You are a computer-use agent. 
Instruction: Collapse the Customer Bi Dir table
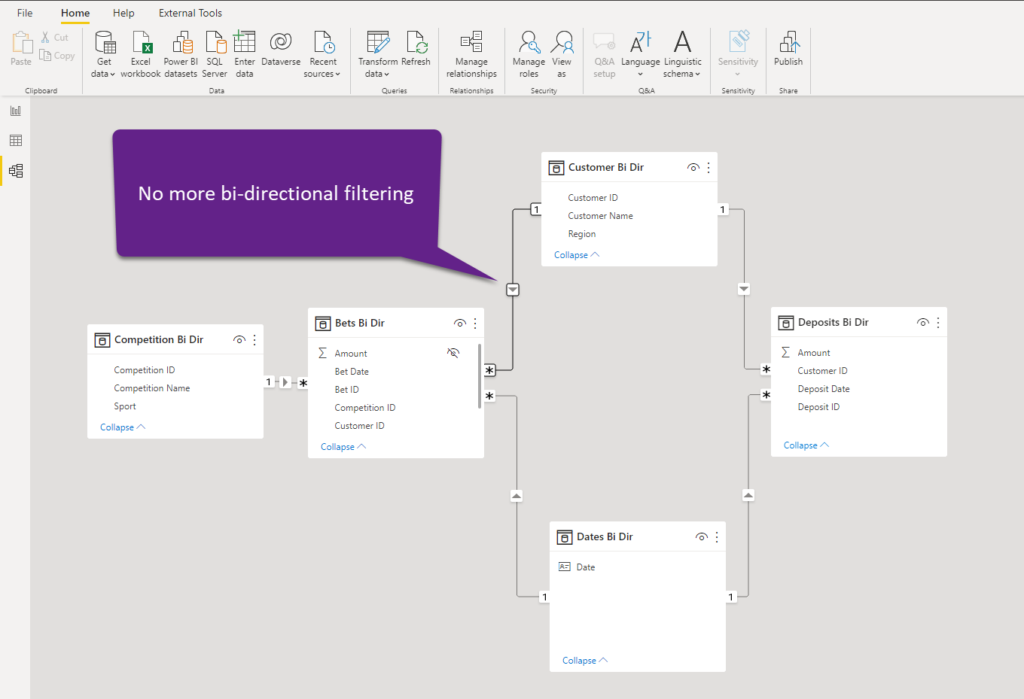pos(577,255)
